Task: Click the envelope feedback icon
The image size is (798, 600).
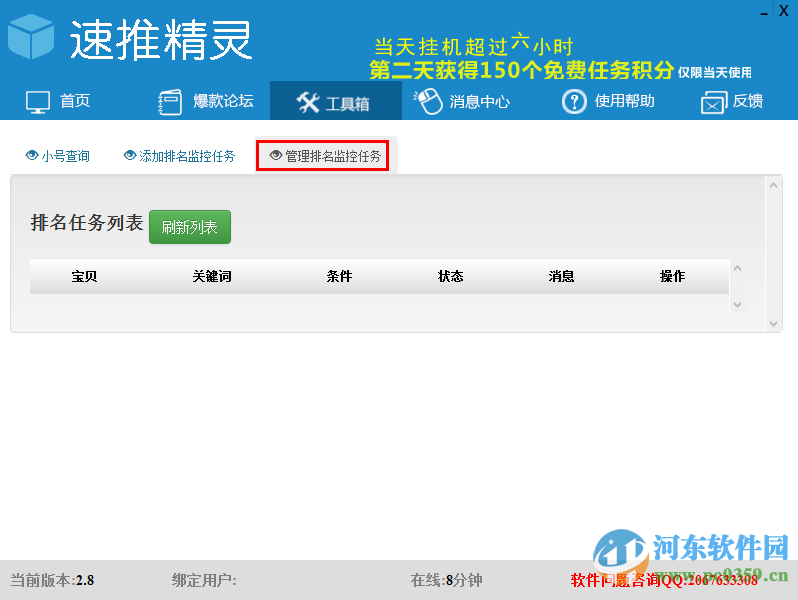Action: point(714,102)
